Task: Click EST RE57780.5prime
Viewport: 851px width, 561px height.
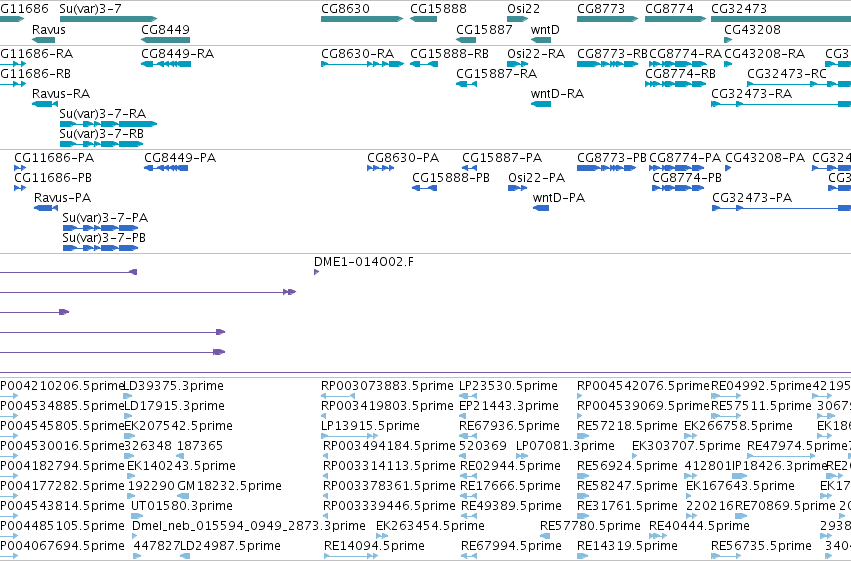Action: 545,536
